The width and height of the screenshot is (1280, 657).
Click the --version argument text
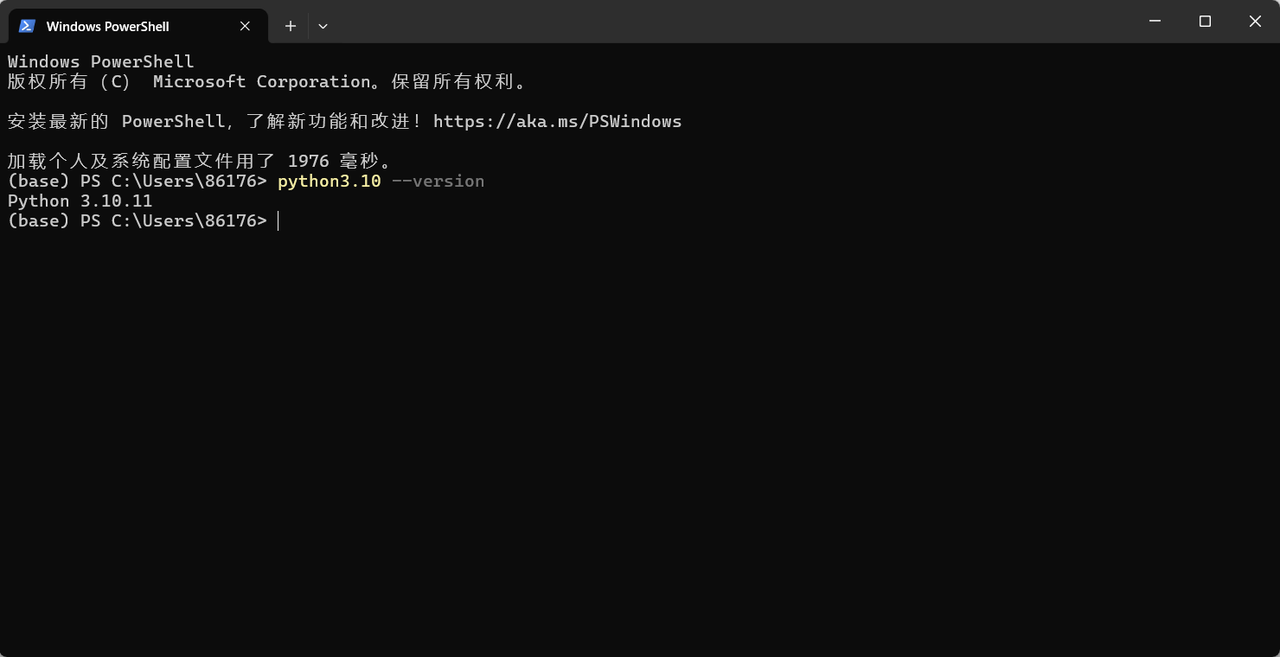tap(438, 181)
